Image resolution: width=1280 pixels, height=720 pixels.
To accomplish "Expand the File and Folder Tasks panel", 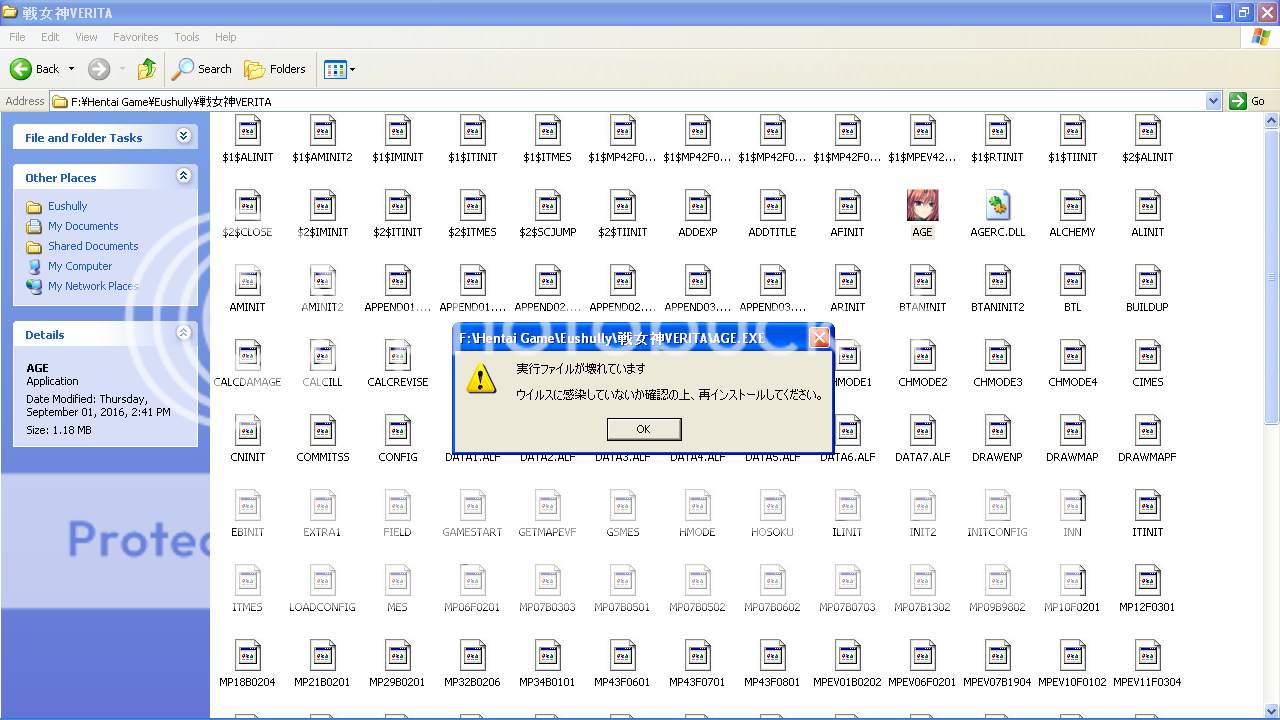I will tap(183, 136).
